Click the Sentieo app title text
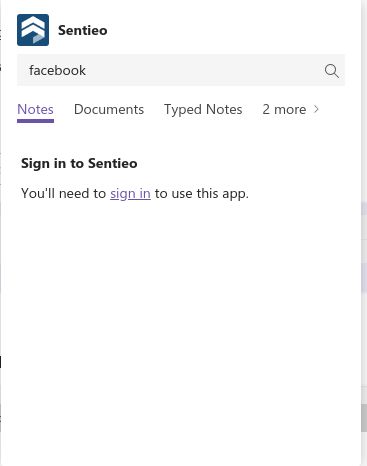The height and width of the screenshot is (466, 367). [83, 30]
